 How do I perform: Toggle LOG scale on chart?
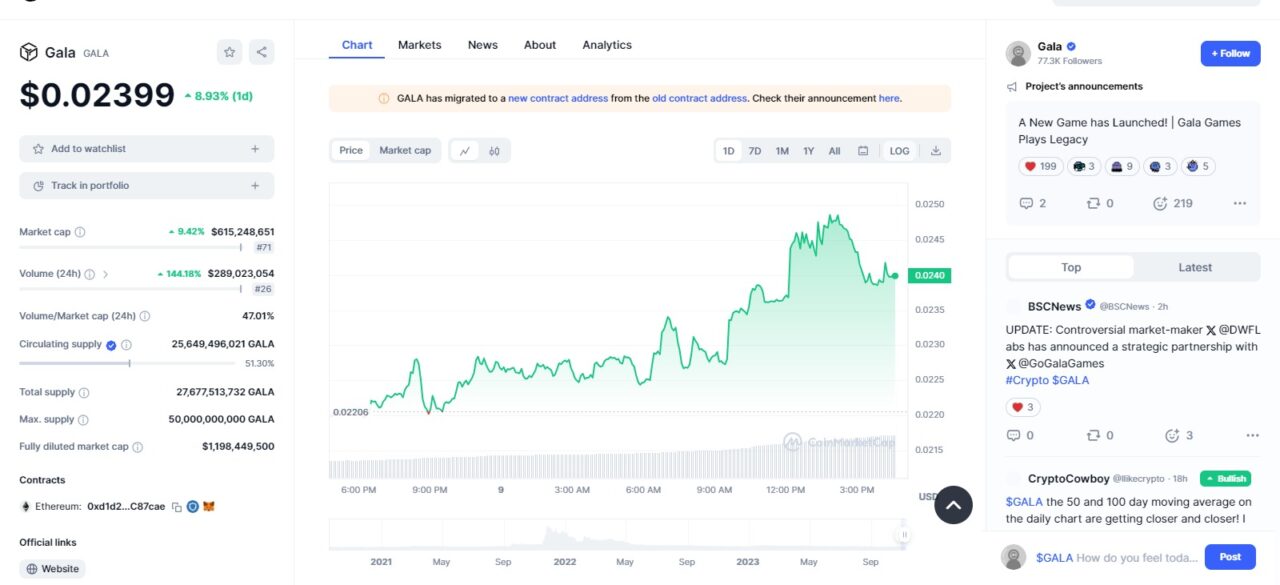pos(900,151)
